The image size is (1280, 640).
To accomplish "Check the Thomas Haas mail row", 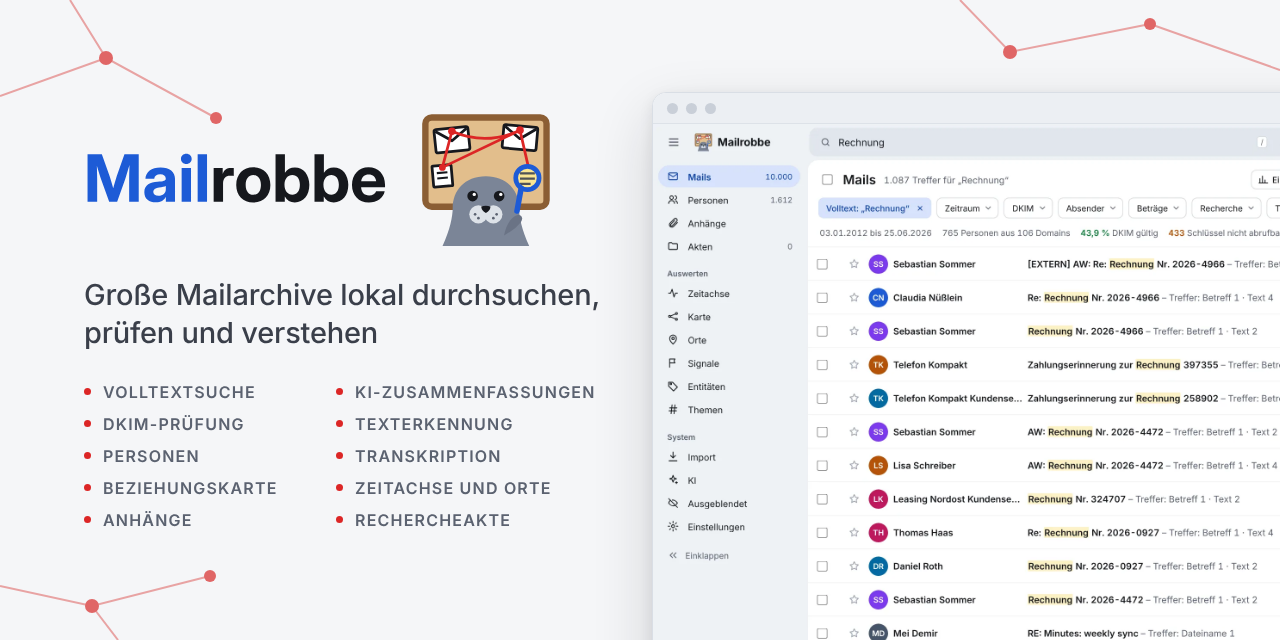I will point(822,533).
